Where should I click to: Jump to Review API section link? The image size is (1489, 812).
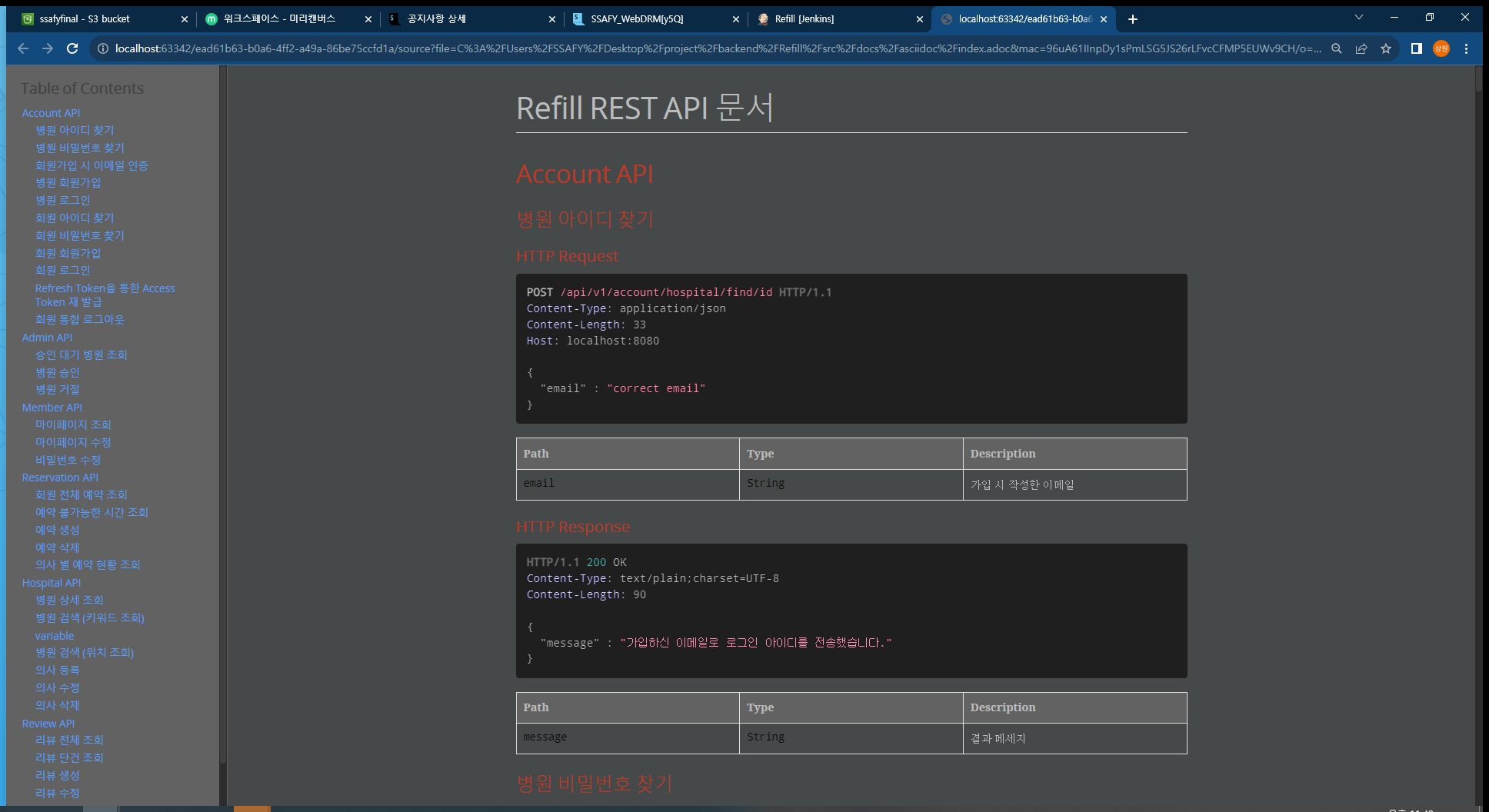click(48, 724)
